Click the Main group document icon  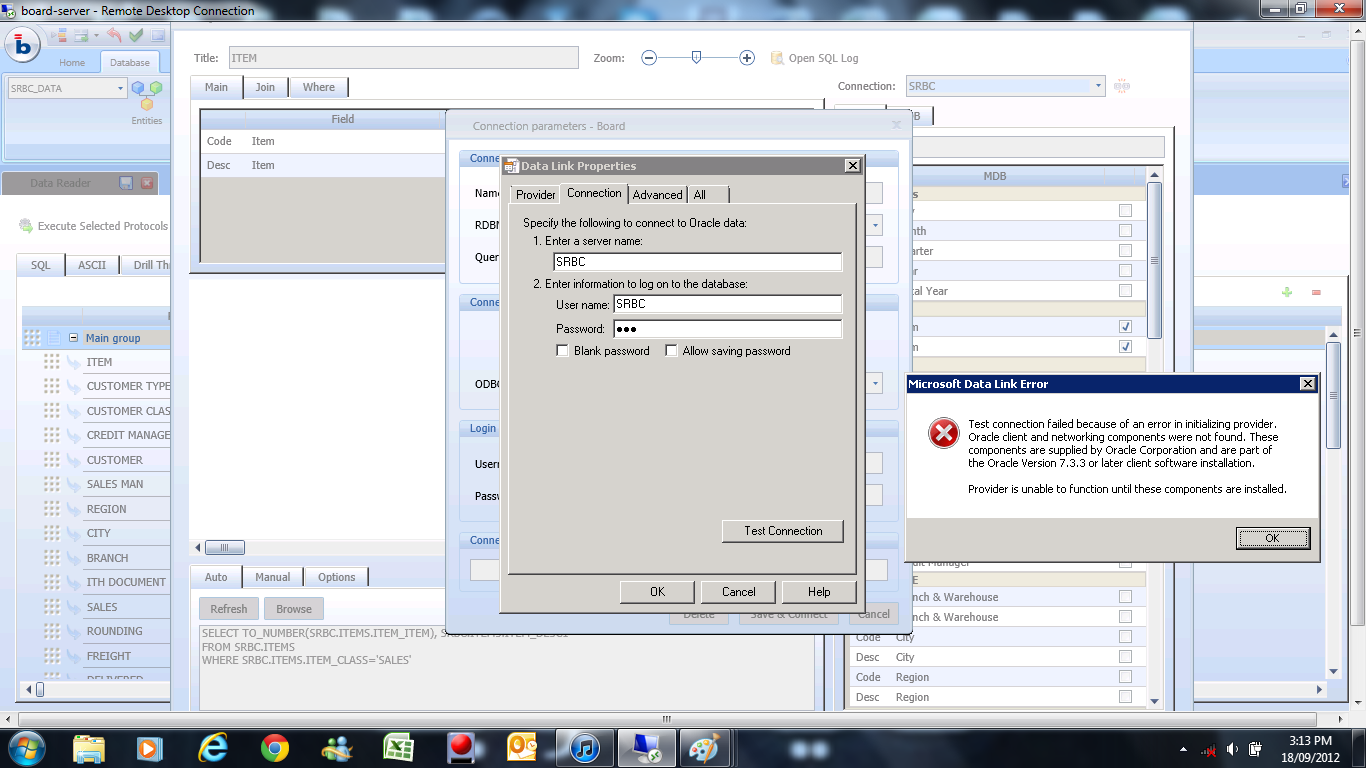point(55,338)
